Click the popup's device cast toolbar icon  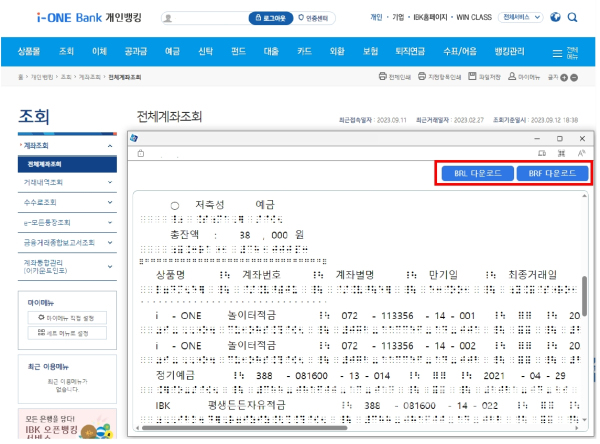542,153
